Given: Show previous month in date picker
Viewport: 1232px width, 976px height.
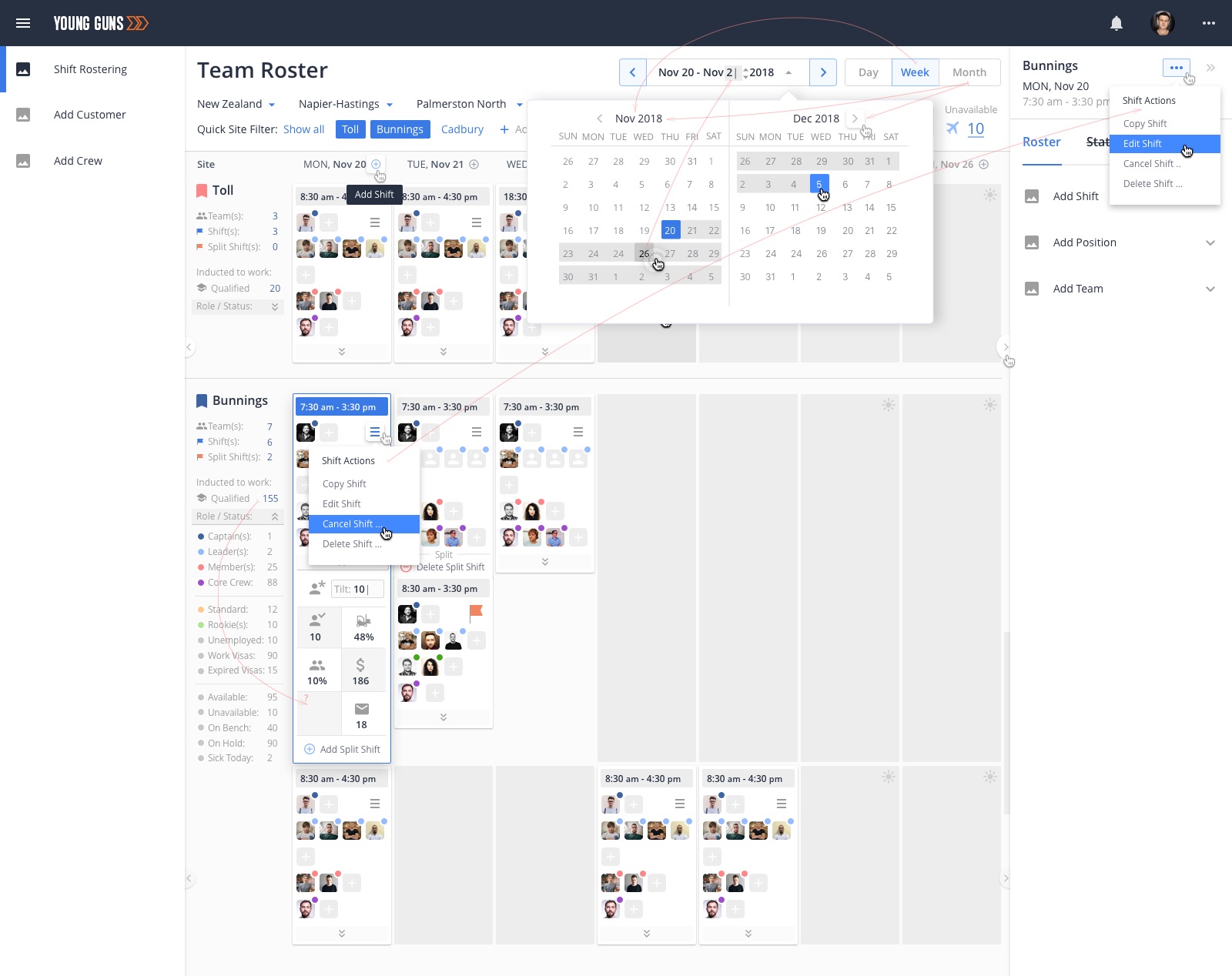Looking at the screenshot, I should [600, 119].
